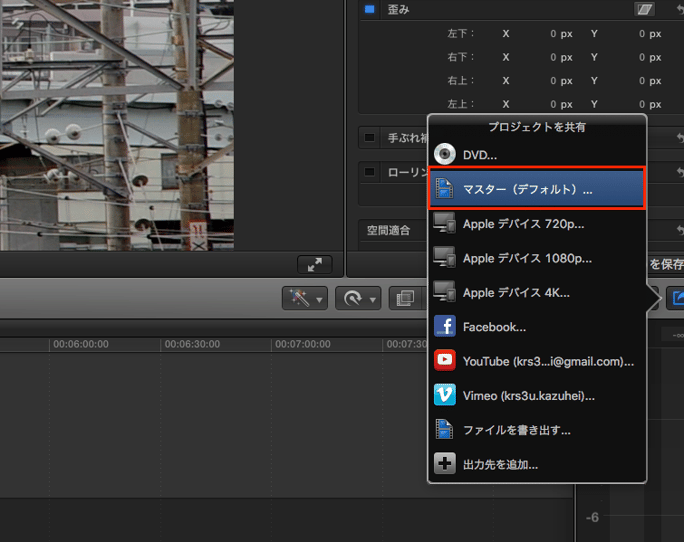The width and height of the screenshot is (684, 542).
Task: Click the Apple デバイス 1080p device icon
Action: (x=445, y=258)
